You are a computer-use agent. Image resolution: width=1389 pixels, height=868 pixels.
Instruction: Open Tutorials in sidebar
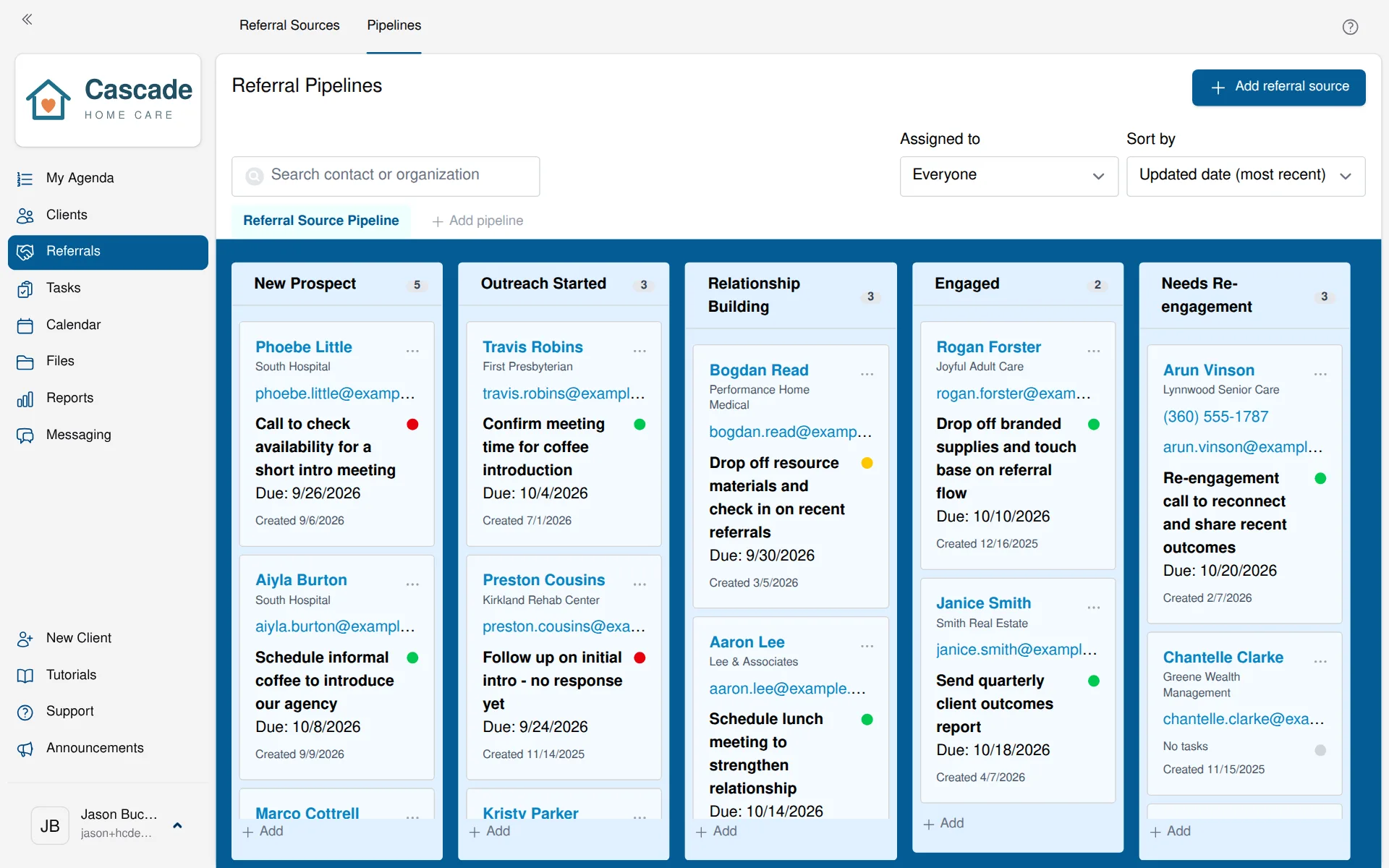108,675
